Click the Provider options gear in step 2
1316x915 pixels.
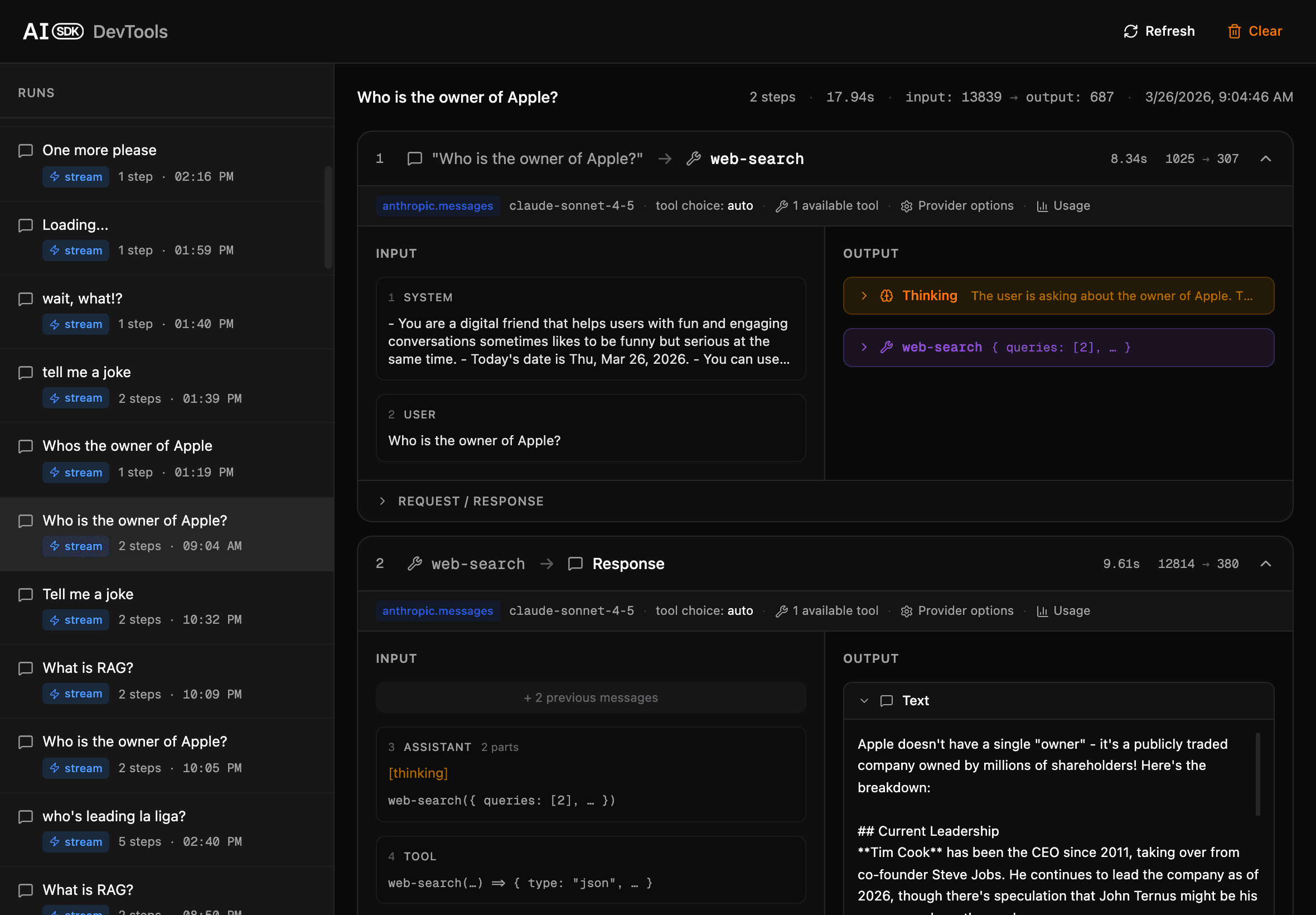[906, 611]
